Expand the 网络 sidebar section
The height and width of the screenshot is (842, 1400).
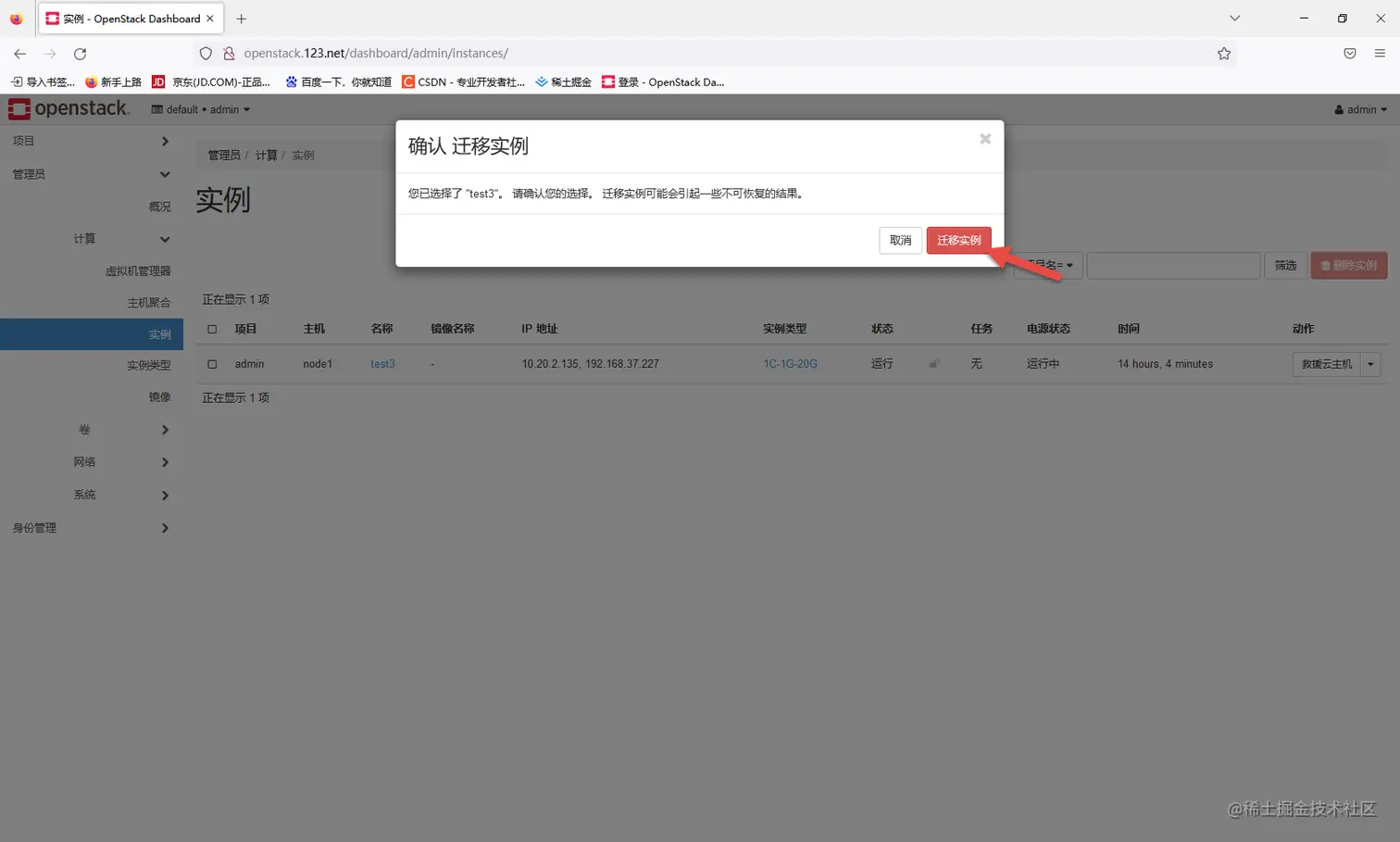click(x=84, y=461)
